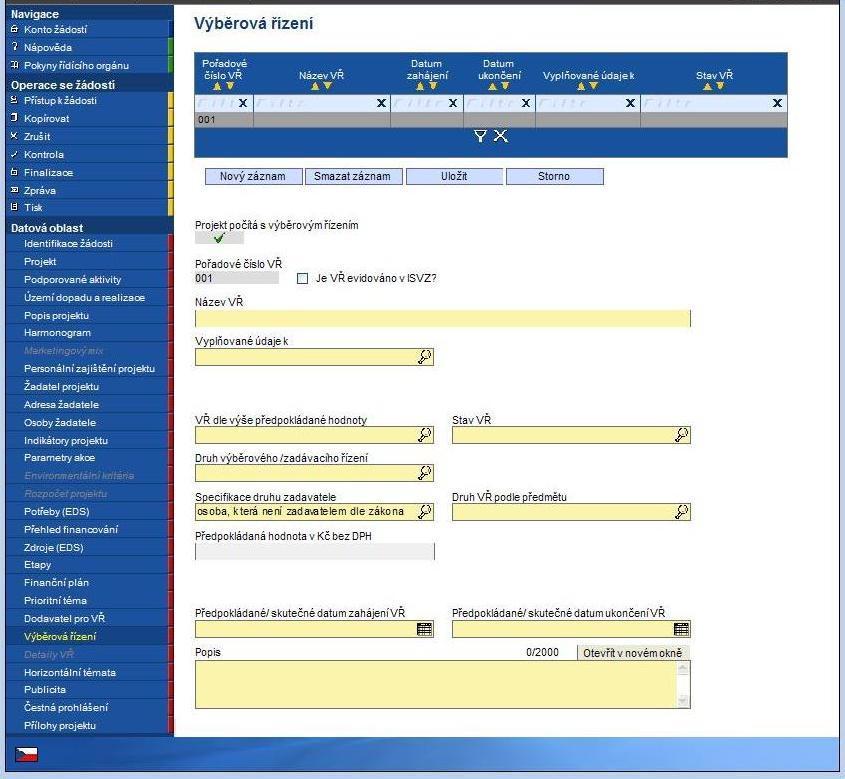This screenshot has height=779, width=845.
Task: Open Horizontální témata section
Action: pos(70,672)
